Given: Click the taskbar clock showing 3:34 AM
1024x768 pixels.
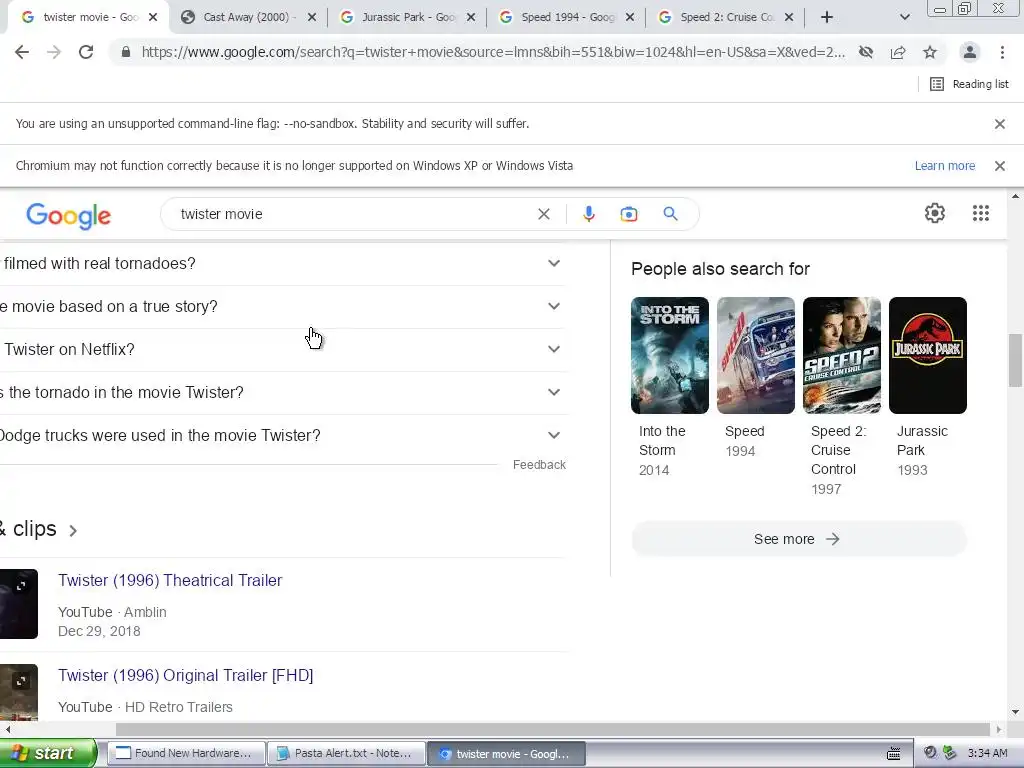Looking at the screenshot, I should (x=987, y=754).
